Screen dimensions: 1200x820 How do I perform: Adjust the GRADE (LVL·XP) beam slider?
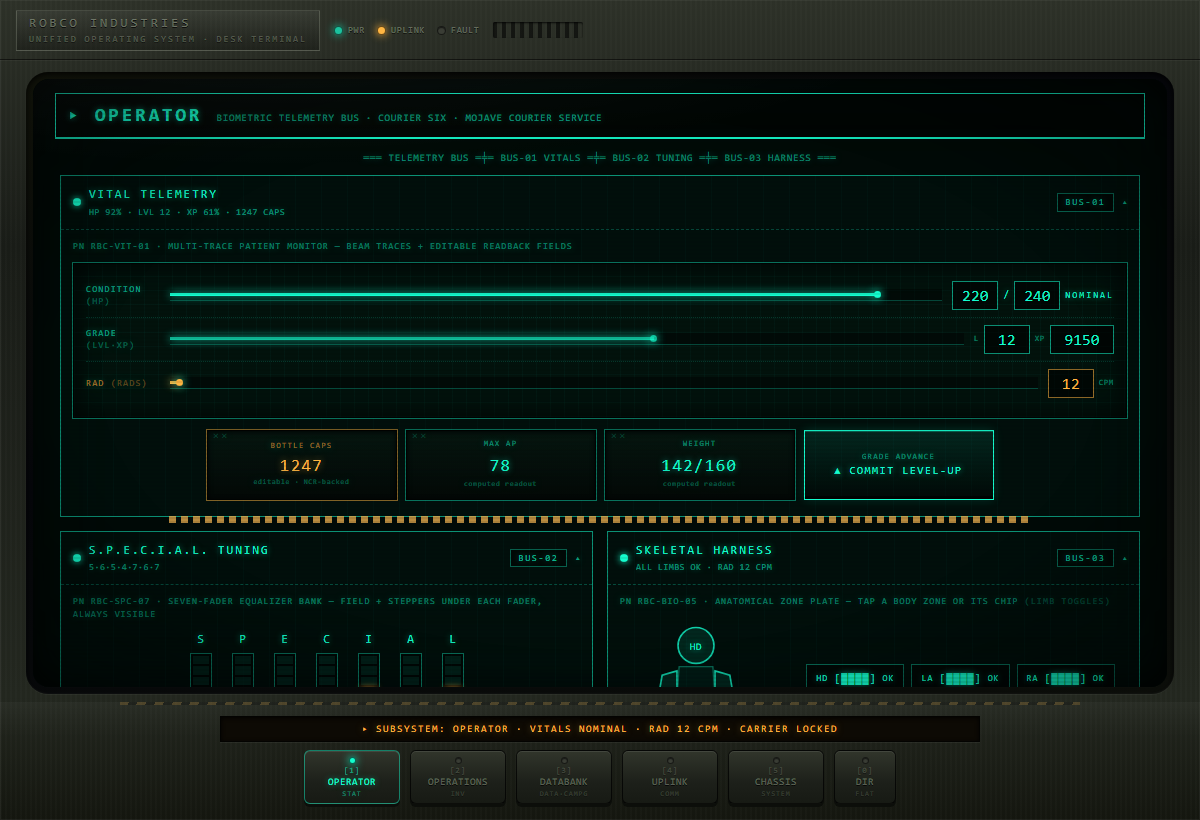[x=567, y=339]
